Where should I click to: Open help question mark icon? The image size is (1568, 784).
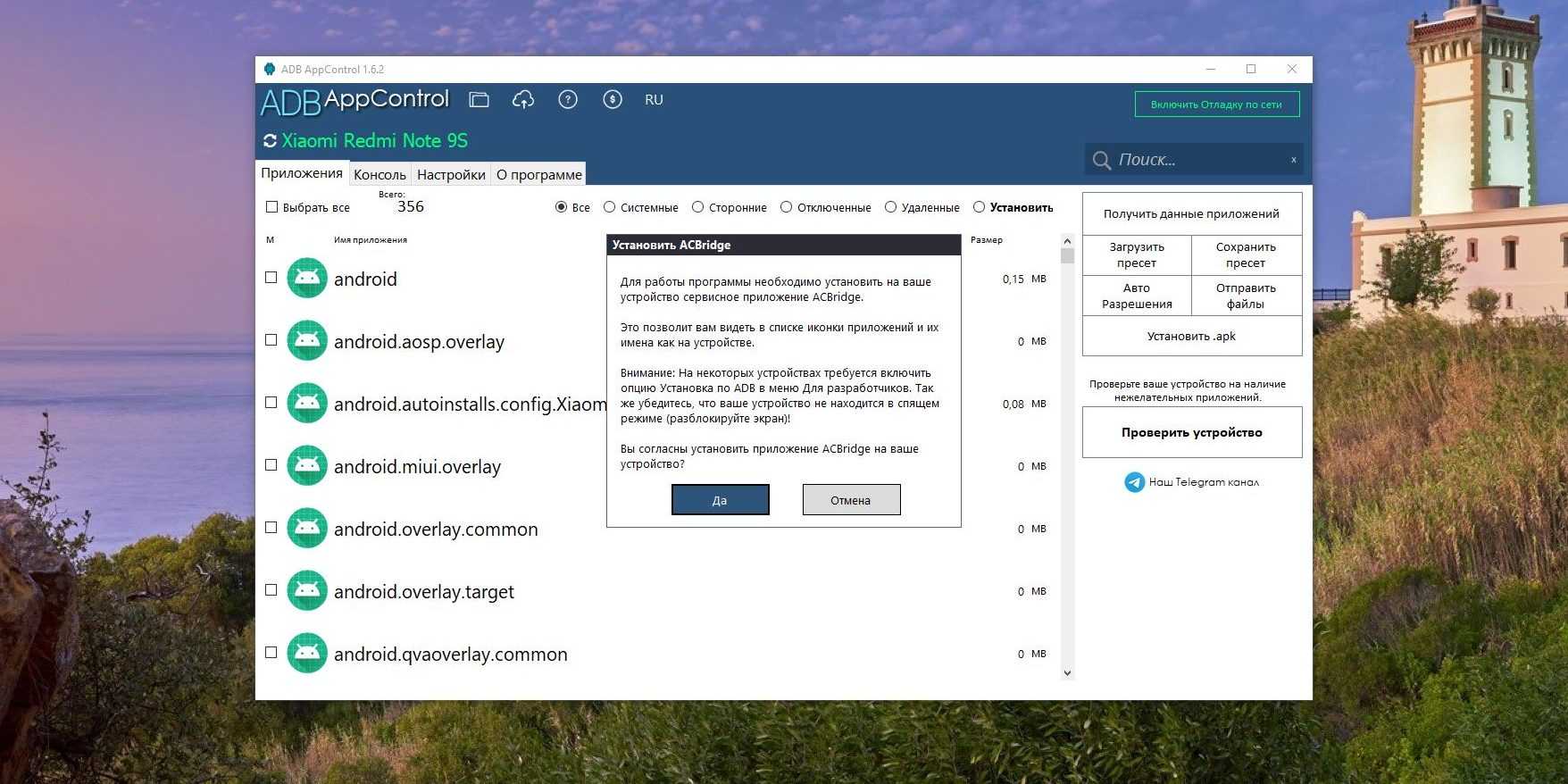[568, 100]
